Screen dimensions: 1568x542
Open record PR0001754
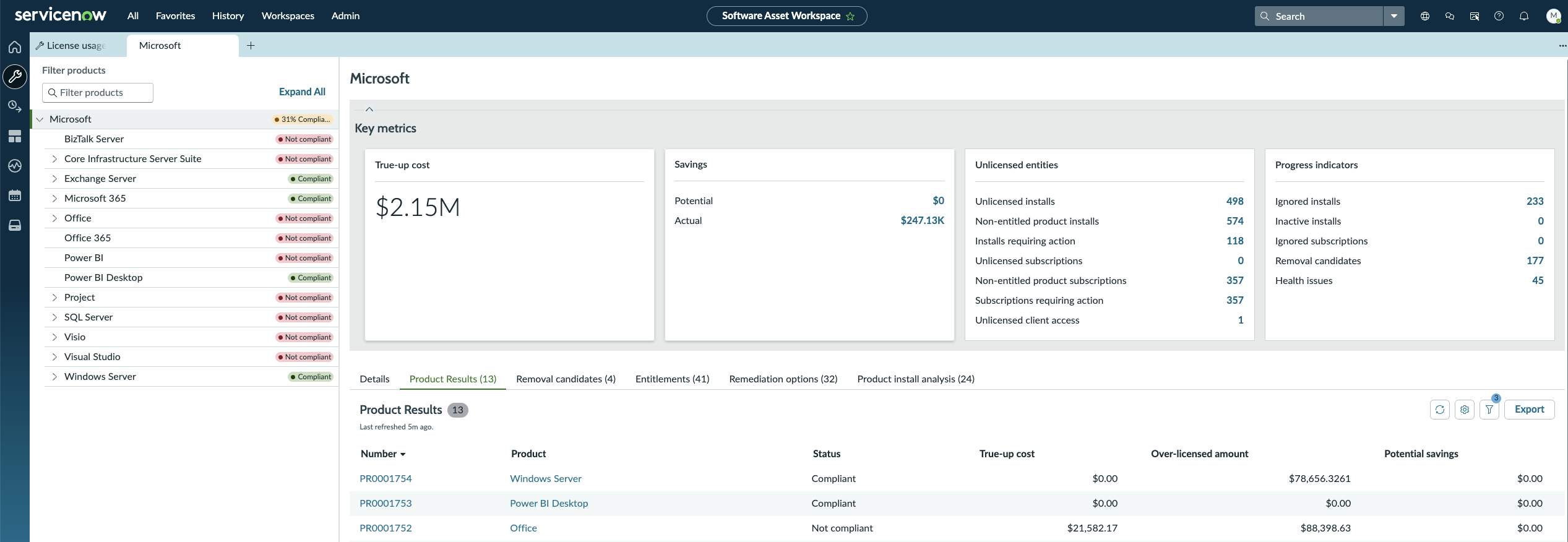point(386,478)
